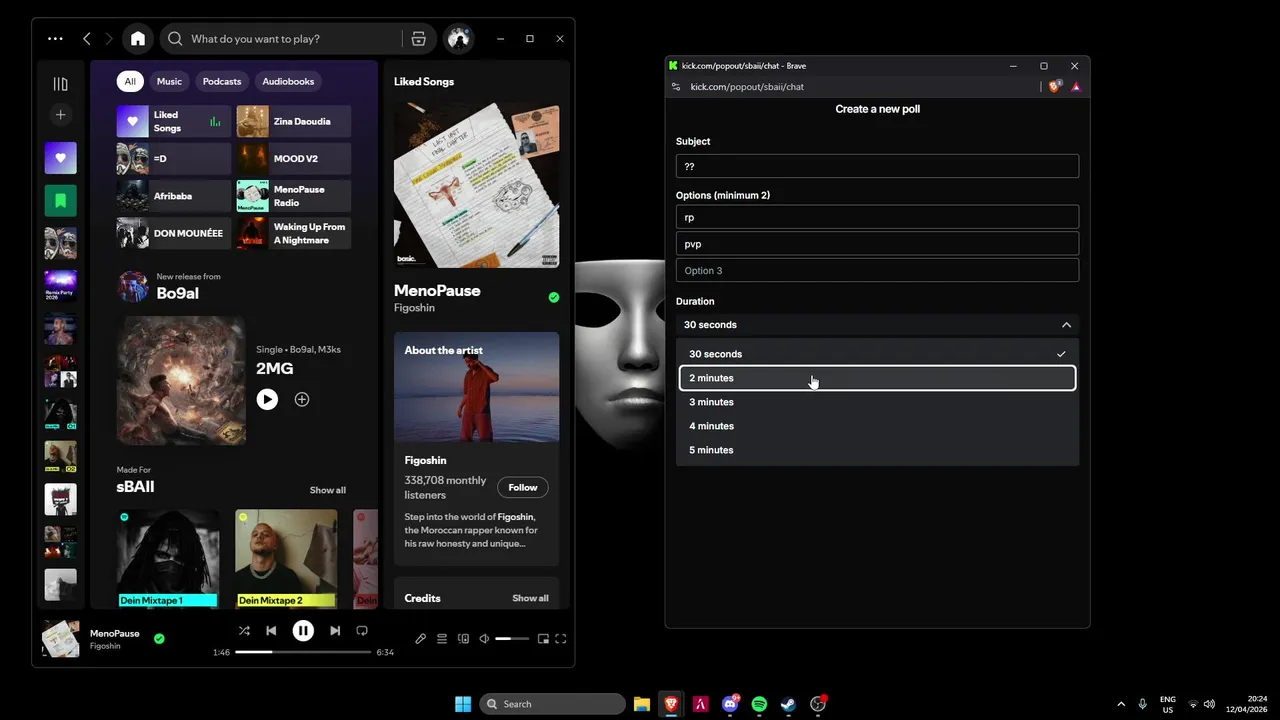Open Steam from taskbar
The height and width of the screenshot is (720, 1280).
tap(789, 704)
